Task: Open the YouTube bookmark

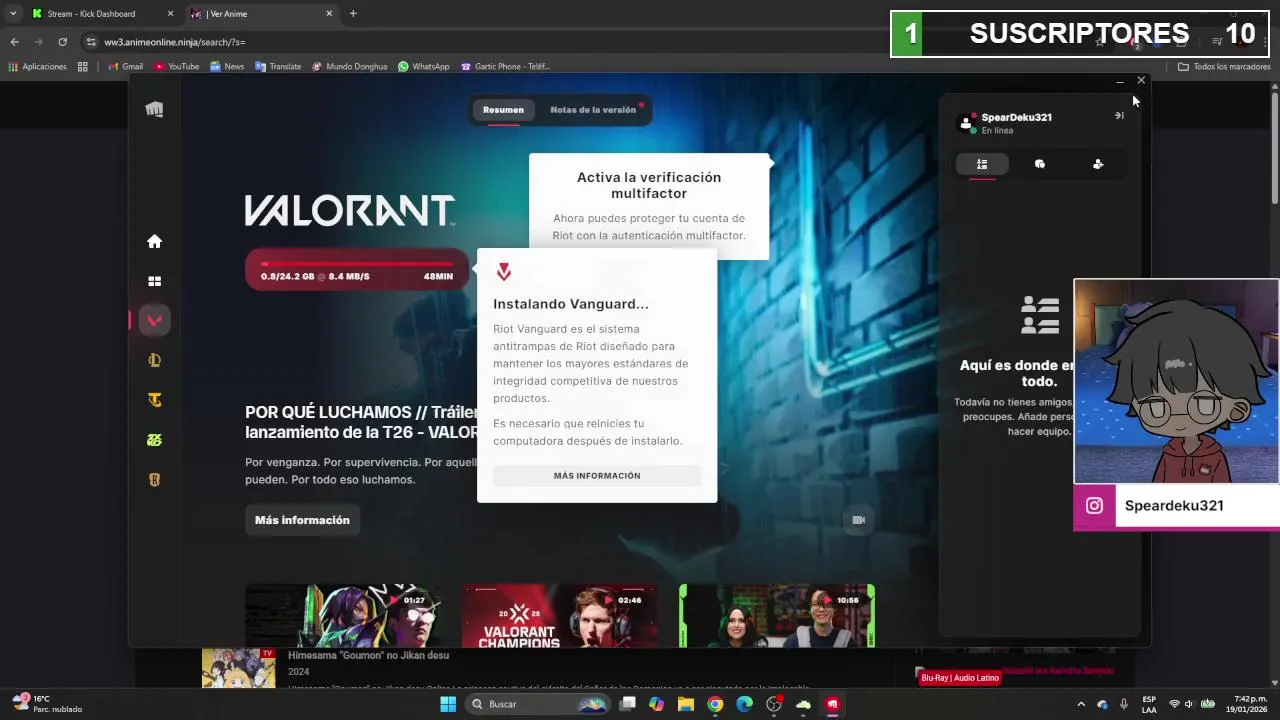Action: pyautogui.click(x=177, y=67)
